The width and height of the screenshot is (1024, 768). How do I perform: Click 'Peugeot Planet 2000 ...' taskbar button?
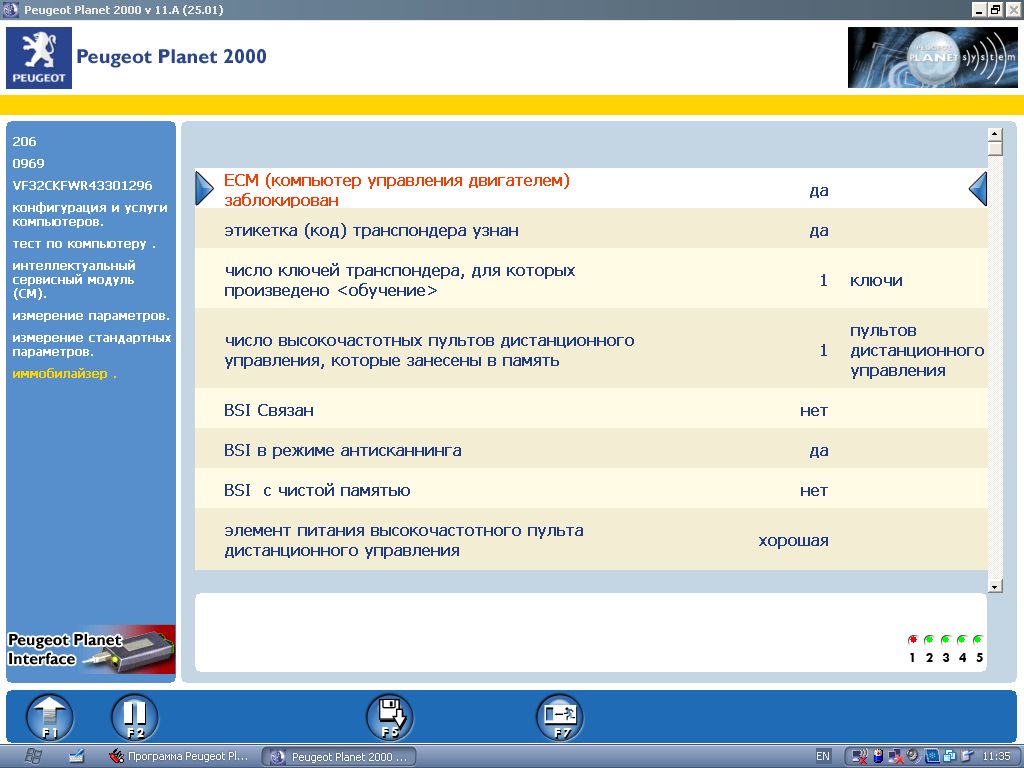coord(338,756)
